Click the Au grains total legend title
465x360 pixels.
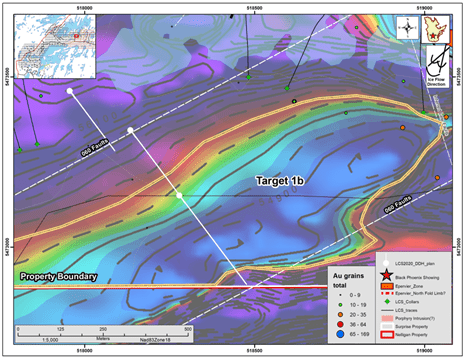tap(348, 280)
